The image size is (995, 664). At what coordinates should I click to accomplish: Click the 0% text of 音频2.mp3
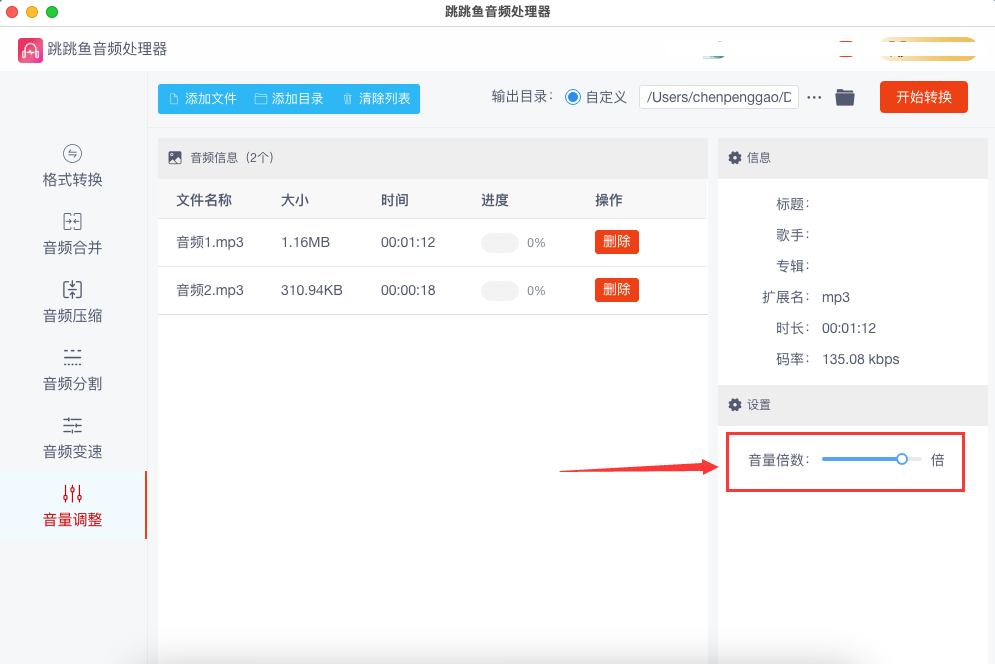point(536,291)
